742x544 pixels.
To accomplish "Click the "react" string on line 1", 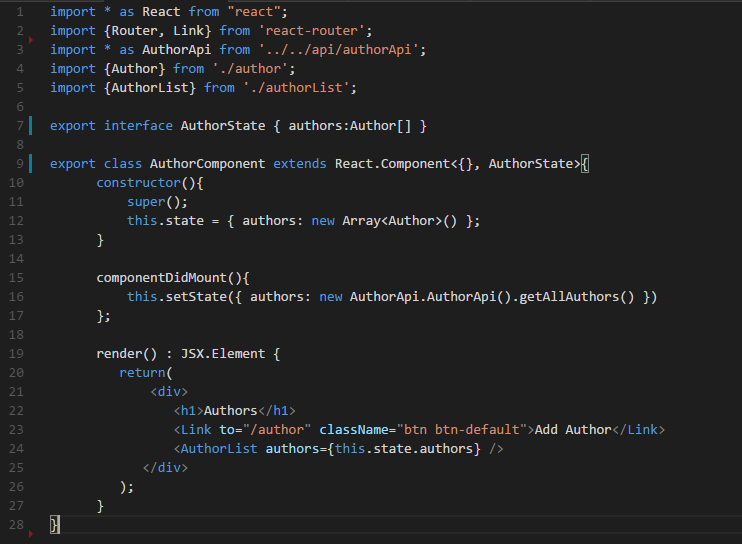I will click(254, 11).
